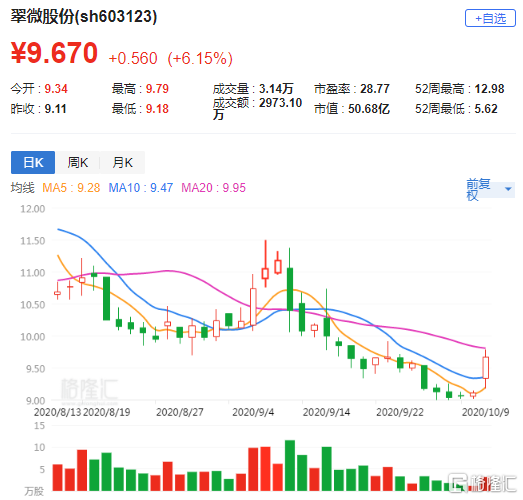Click the 2020/9/14 date axis label

326,412
